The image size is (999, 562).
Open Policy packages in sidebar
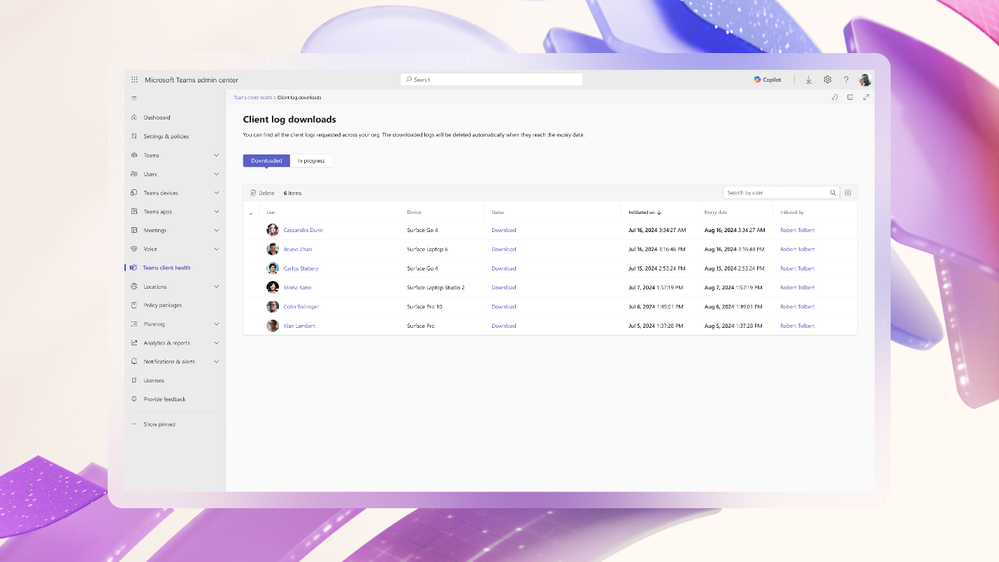pyautogui.click(x=162, y=305)
